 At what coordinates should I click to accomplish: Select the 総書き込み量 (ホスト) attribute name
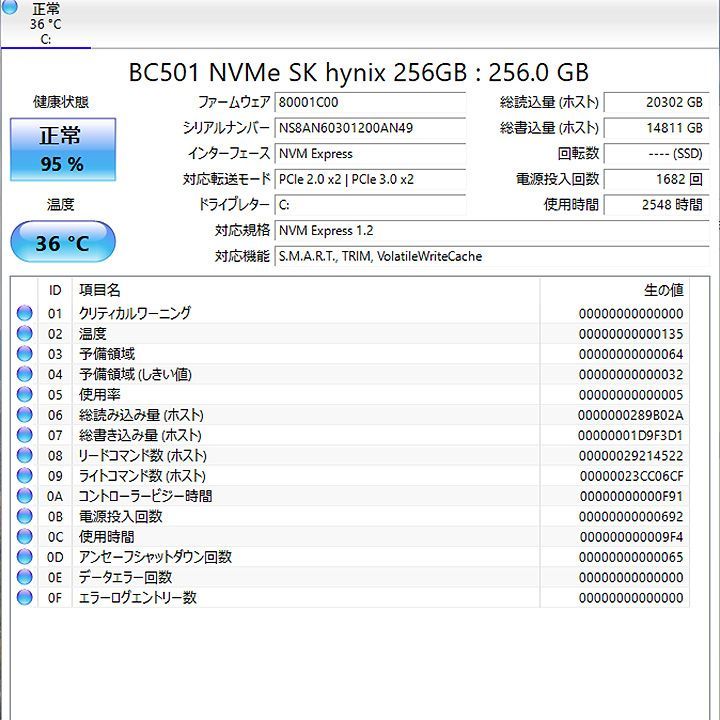pos(141,435)
